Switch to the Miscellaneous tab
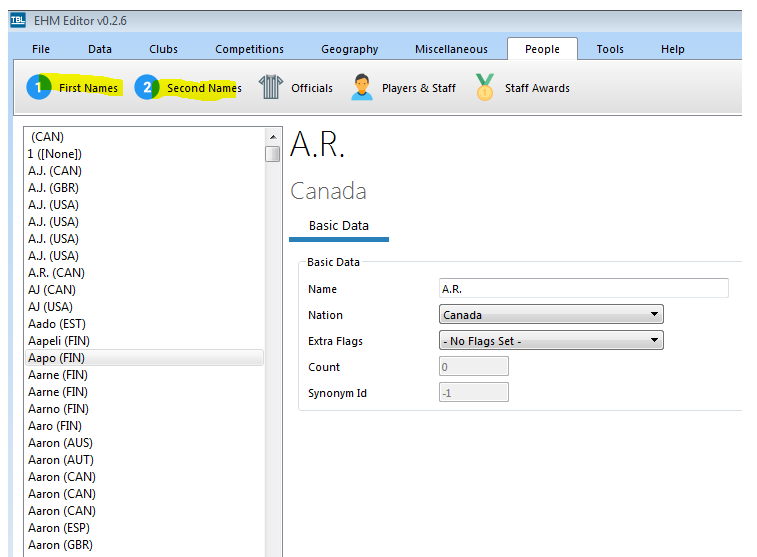Viewport: 757px width, 557px height. [451, 49]
